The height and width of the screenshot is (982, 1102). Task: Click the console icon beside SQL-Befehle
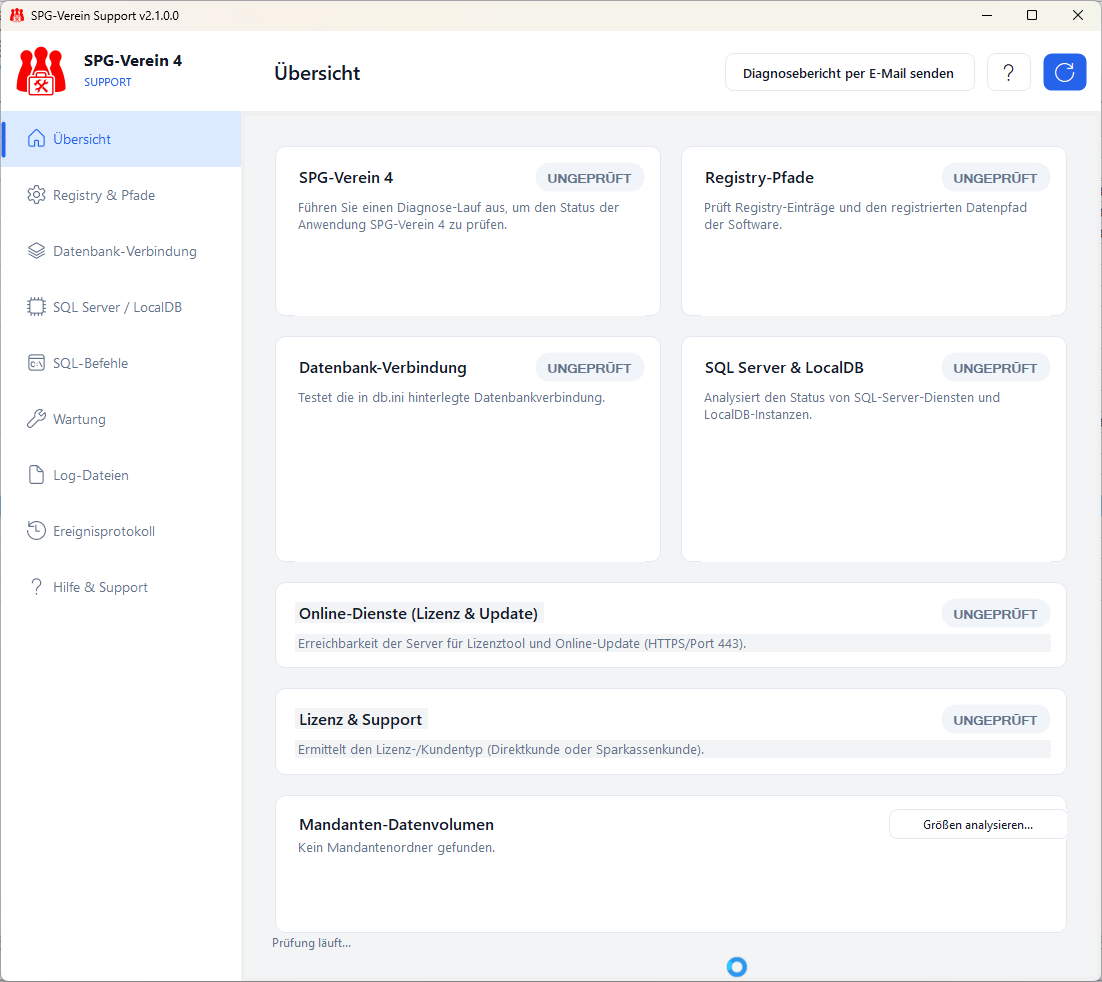(x=36, y=363)
